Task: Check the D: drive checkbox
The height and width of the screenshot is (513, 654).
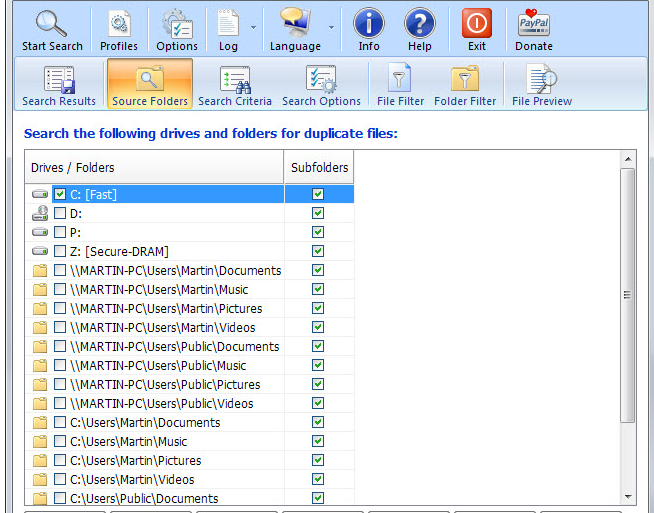Action: [60, 213]
